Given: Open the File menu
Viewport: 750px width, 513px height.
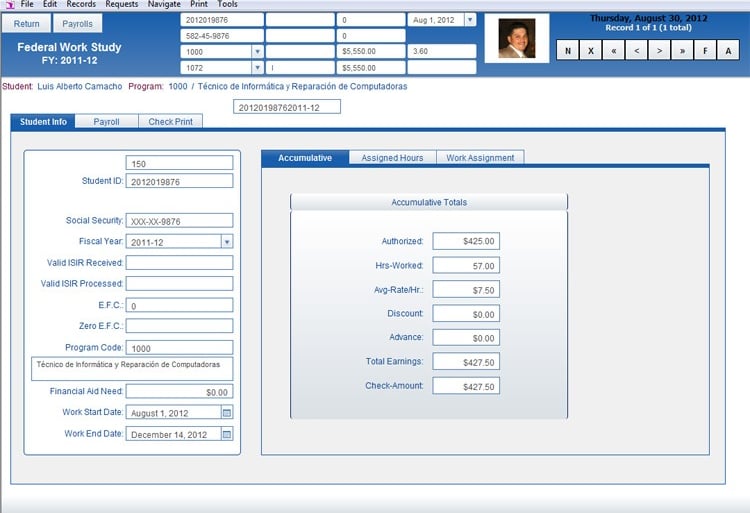Looking at the screenshot, I should coord(27,4).
